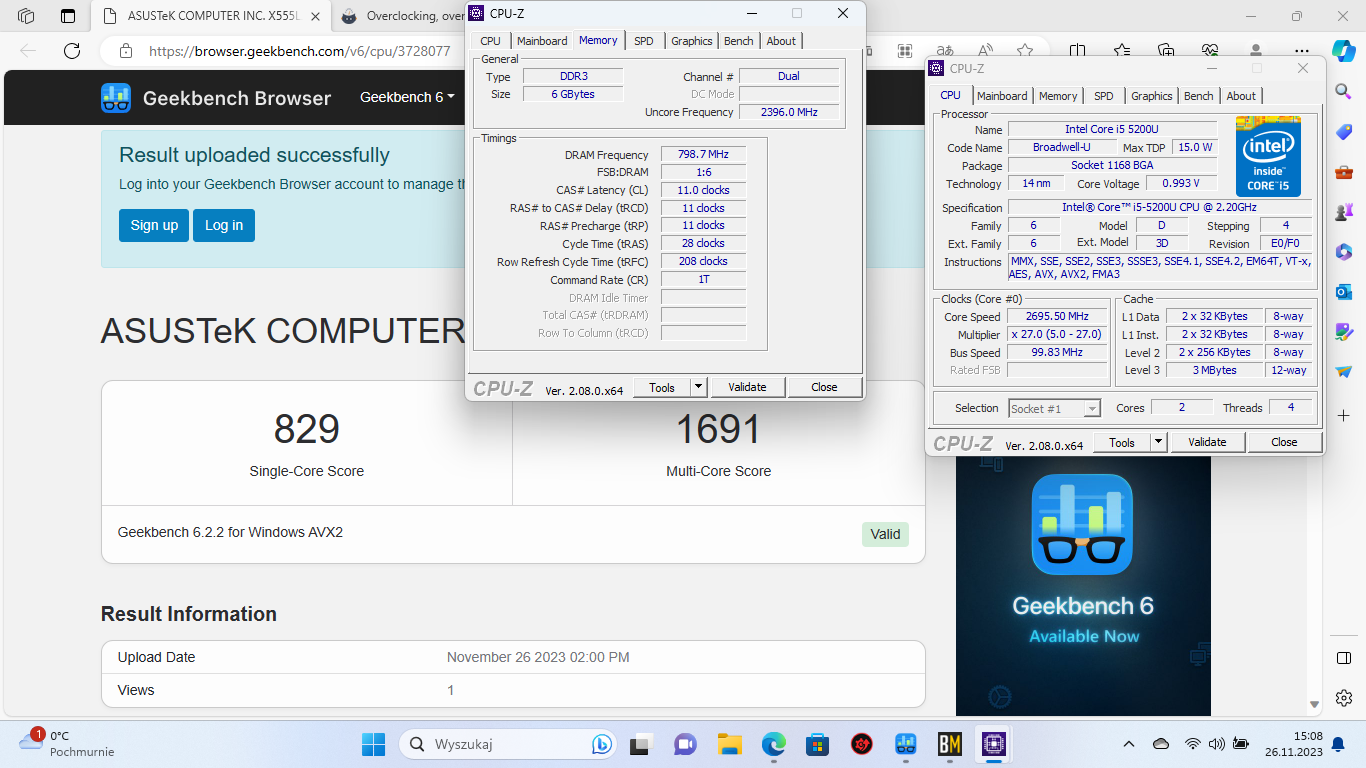This screenshot has width=1366, height=768.
Task: Open Tools dropdown arrow in CPU tab CPU-Z window
Action: click(x=1158, y=442)
